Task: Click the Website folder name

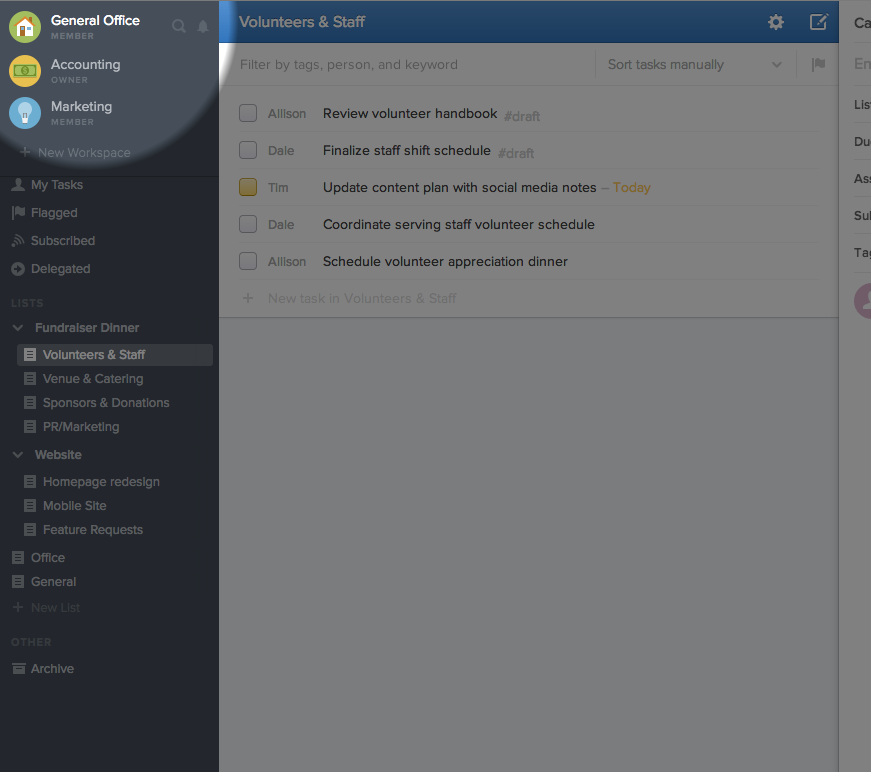Action: pyautogui.click(x=58, y=454)
